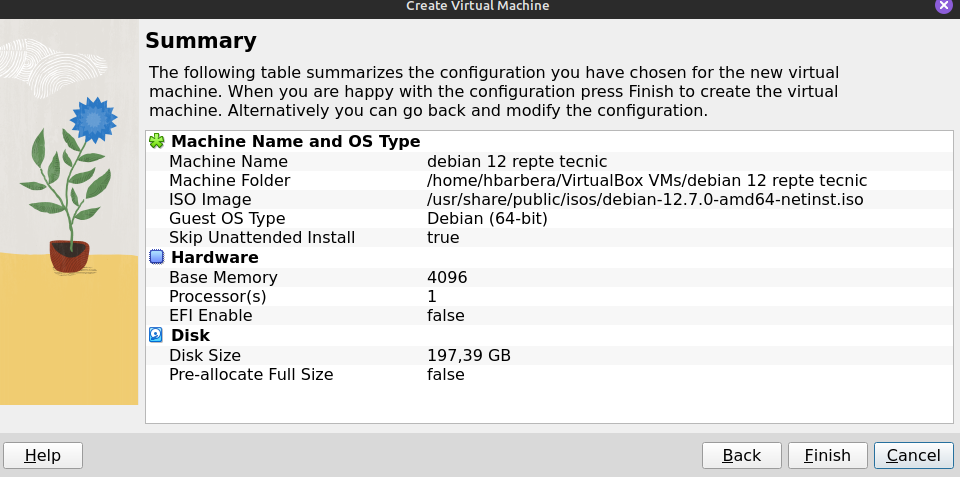Select the Skip Unattended Install row label
This screenshot has height=477, width=960.
pos(262,238)
